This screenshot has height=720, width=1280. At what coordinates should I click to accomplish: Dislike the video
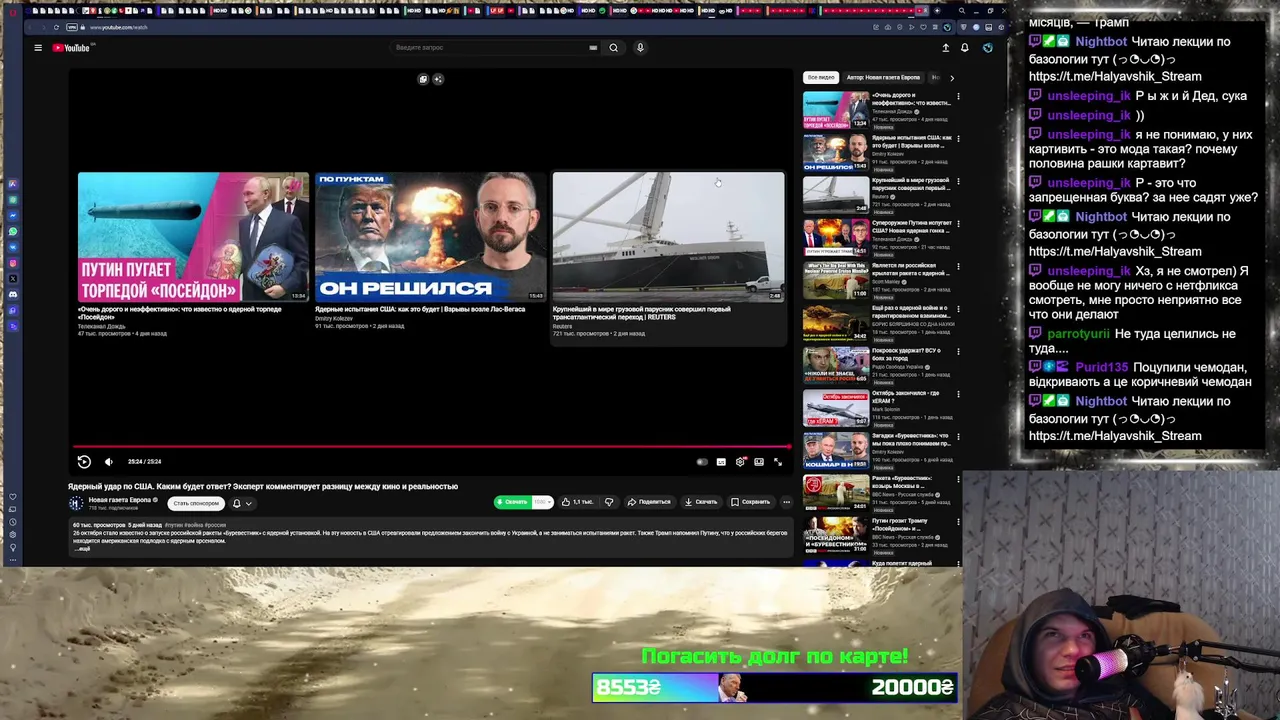coord(608,502)
